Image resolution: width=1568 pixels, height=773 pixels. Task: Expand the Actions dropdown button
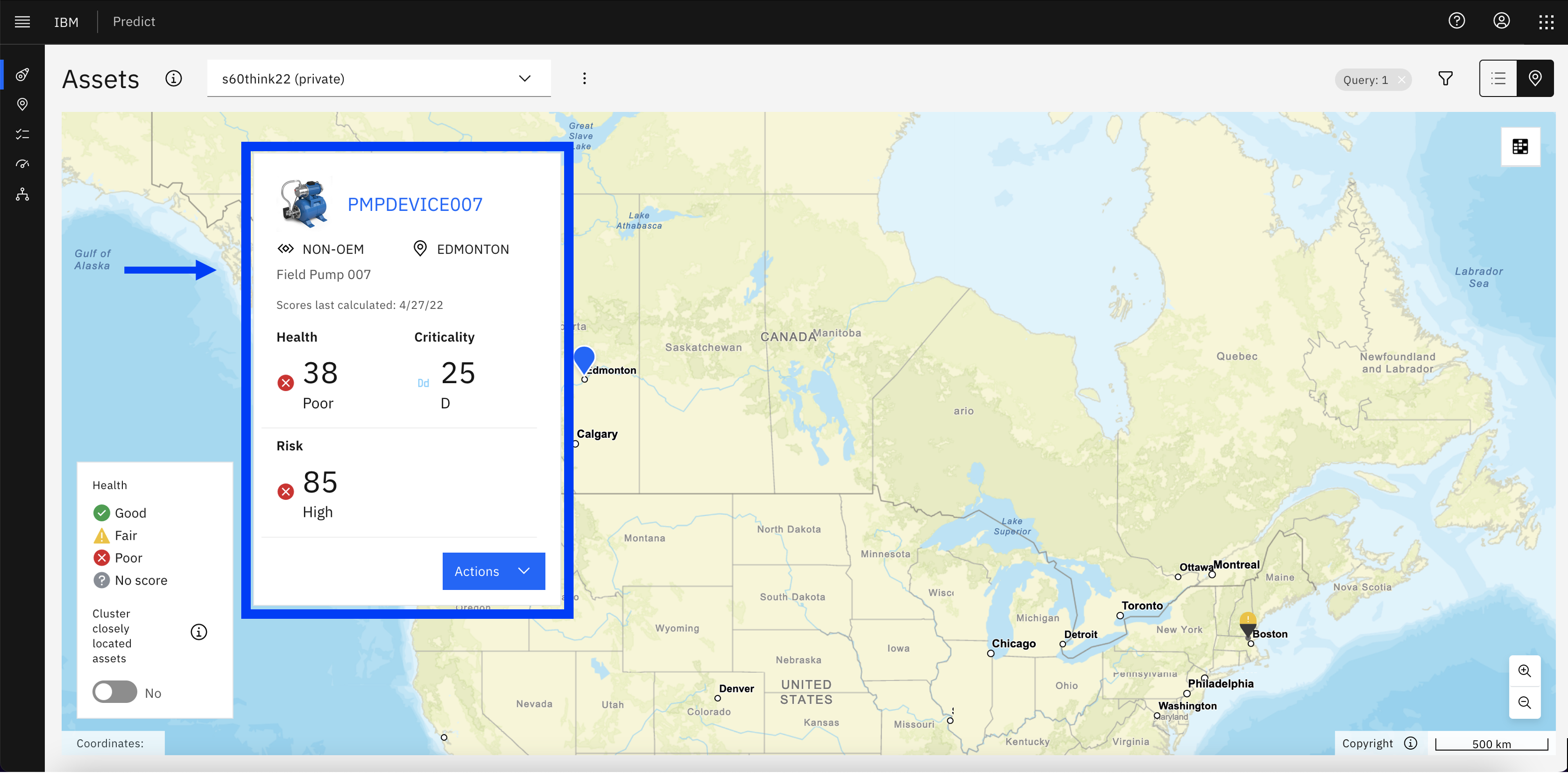tap(493, 571)
